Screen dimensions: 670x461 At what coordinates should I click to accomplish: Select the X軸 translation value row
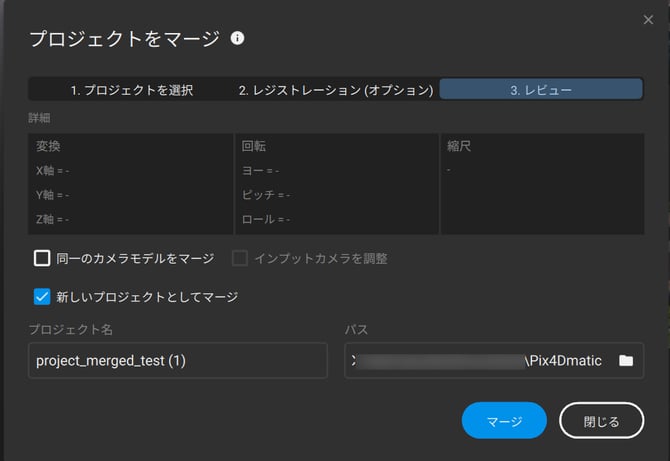[52, 171]
